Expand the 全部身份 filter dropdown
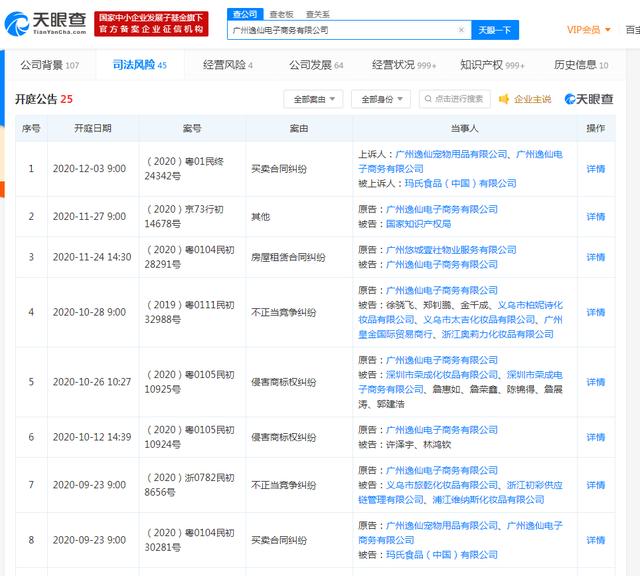Image resolution: width=640 pixels, height=576 pixels. coord(381,99)
